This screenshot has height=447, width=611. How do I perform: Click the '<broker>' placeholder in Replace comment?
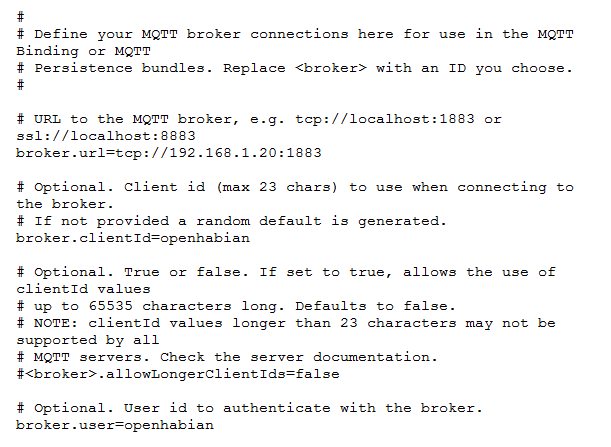pos(331,68)
